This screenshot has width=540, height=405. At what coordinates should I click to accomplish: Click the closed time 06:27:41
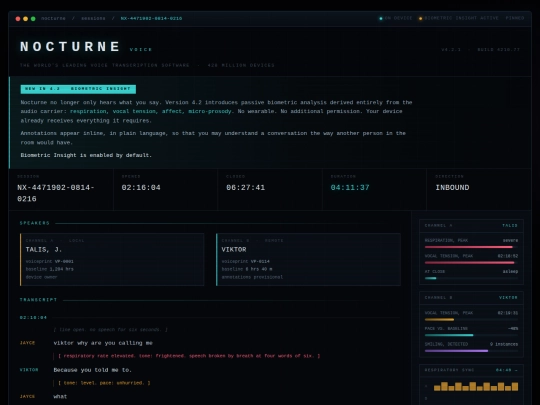[x=246, y=188]
